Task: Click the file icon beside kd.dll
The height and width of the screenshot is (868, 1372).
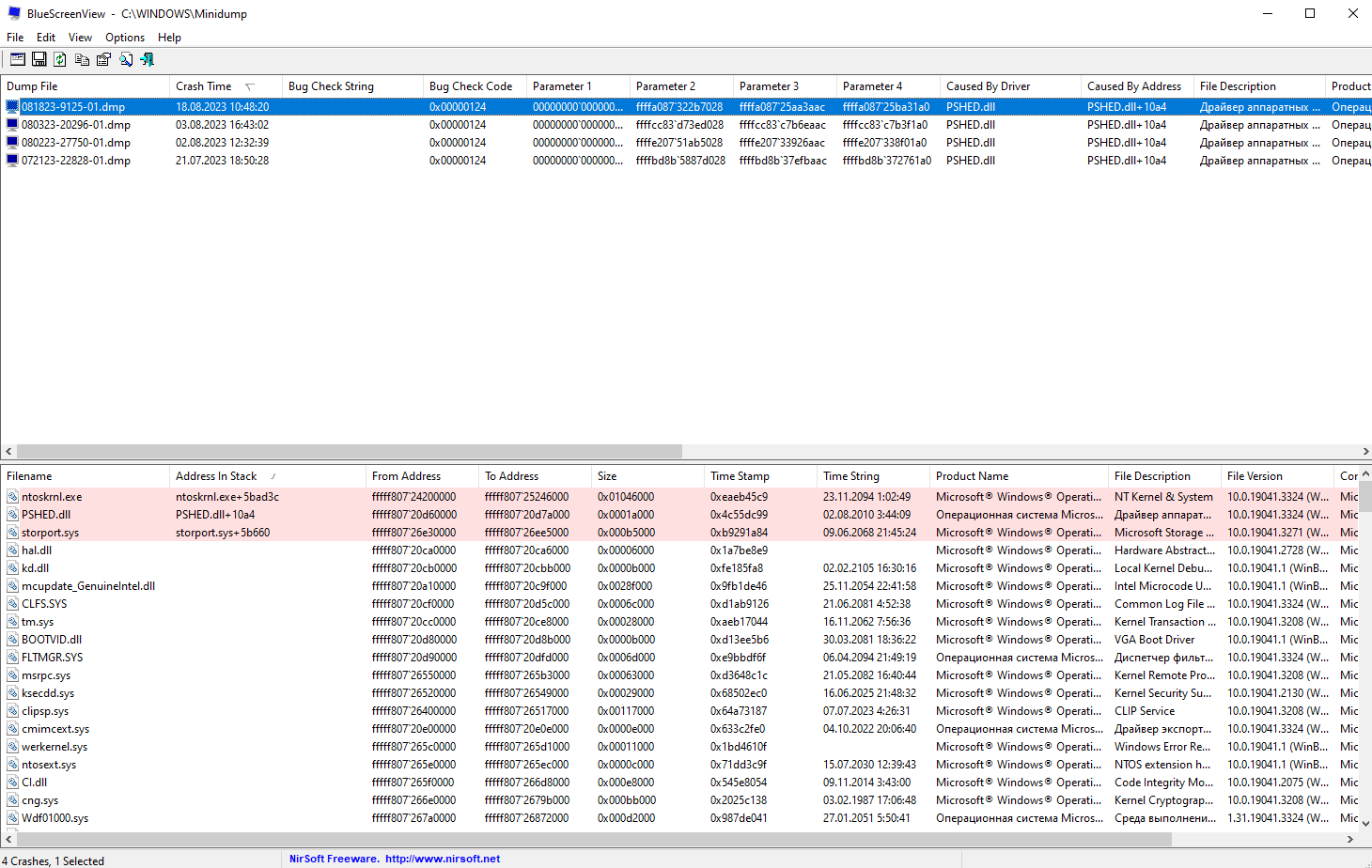Action: coord(13,568)
